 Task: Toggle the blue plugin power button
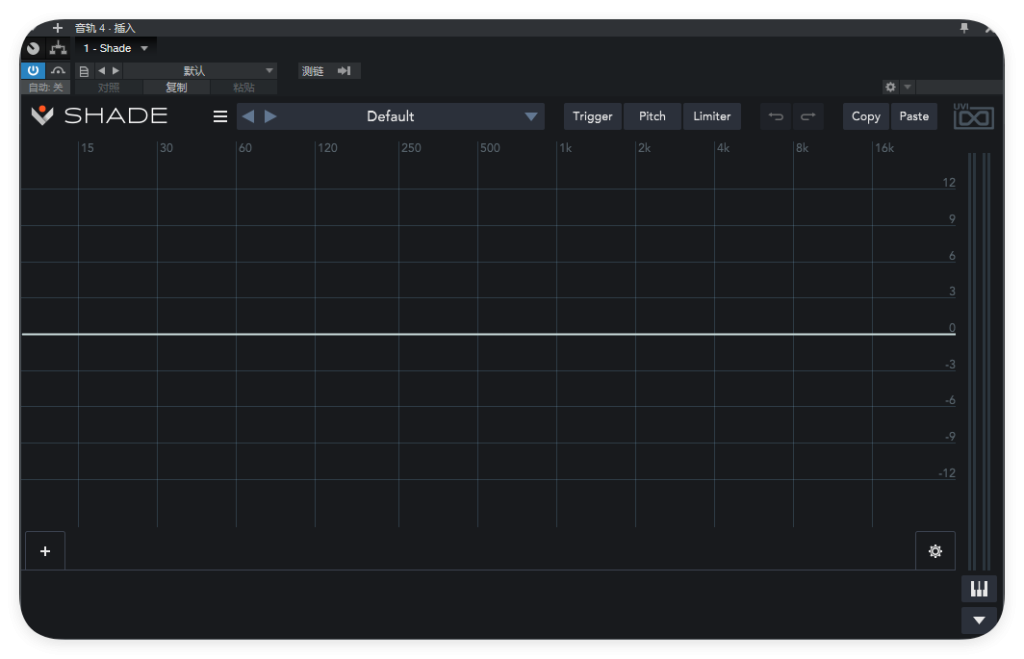[33, 71]
